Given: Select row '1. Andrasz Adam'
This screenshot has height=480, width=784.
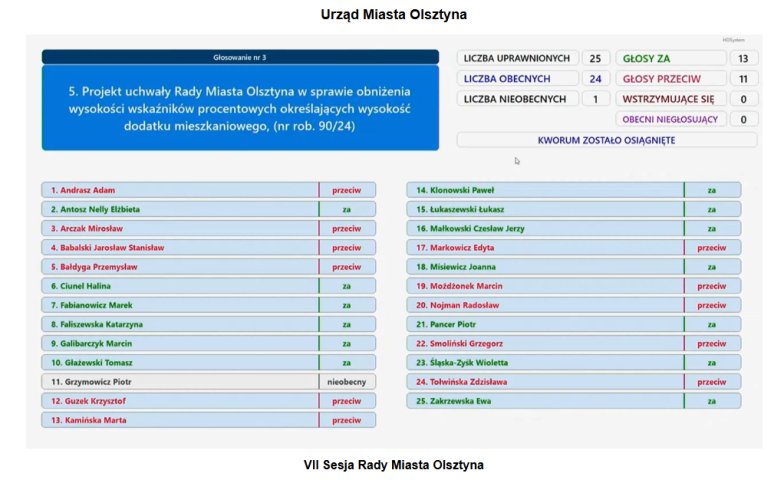Looking at the screenshot, I should pyautogui.click(x=208, y=190).
